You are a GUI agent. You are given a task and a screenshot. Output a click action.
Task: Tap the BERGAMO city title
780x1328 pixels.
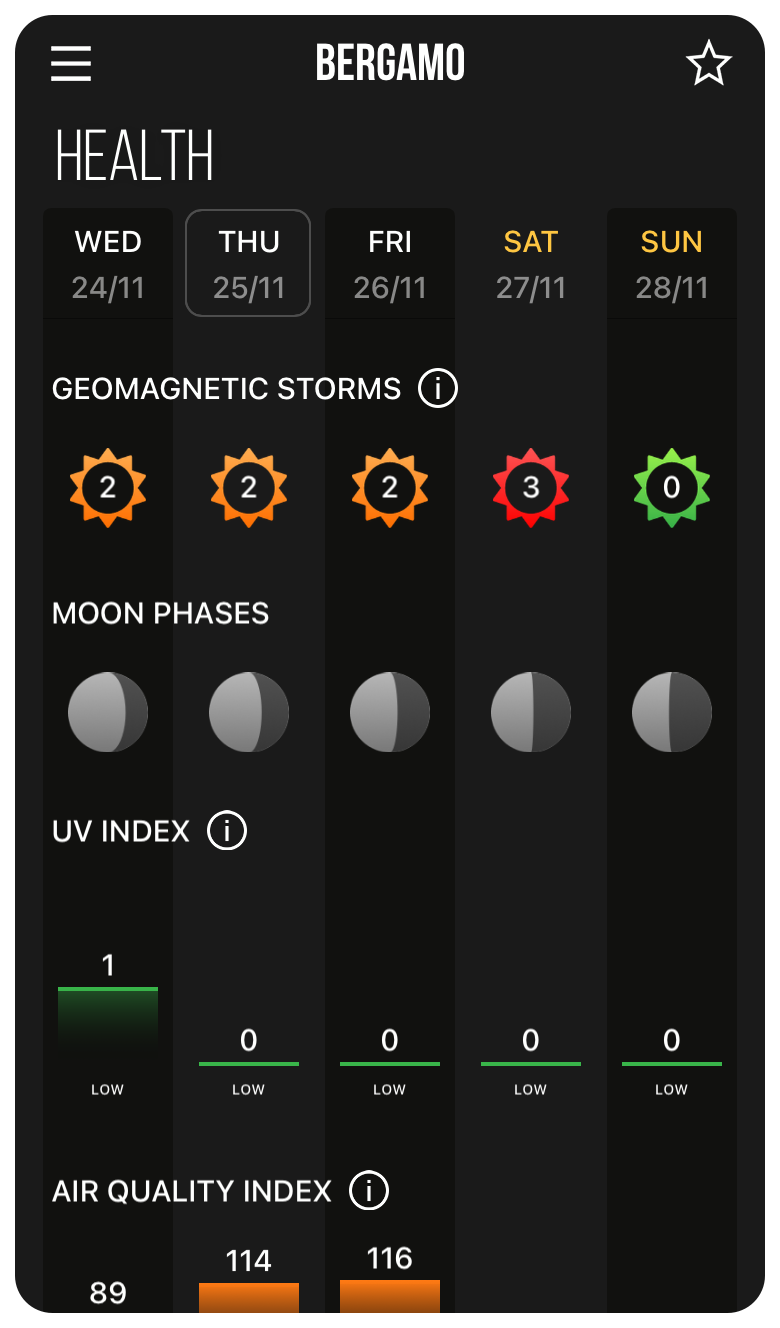389,62
